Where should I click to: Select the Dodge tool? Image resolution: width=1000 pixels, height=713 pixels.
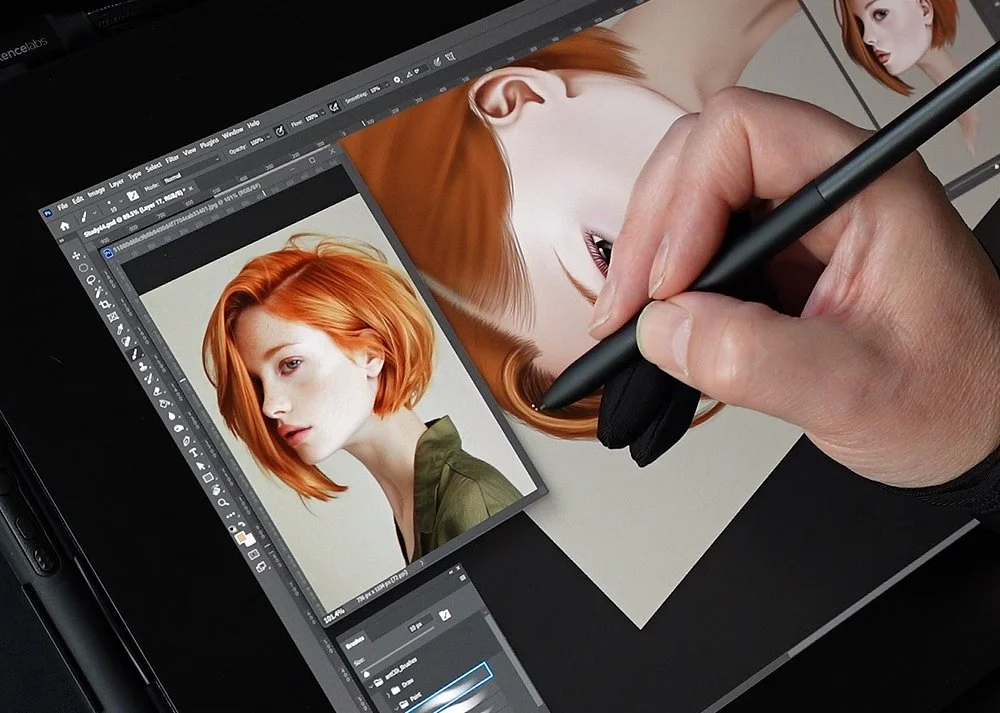(179, 429)
